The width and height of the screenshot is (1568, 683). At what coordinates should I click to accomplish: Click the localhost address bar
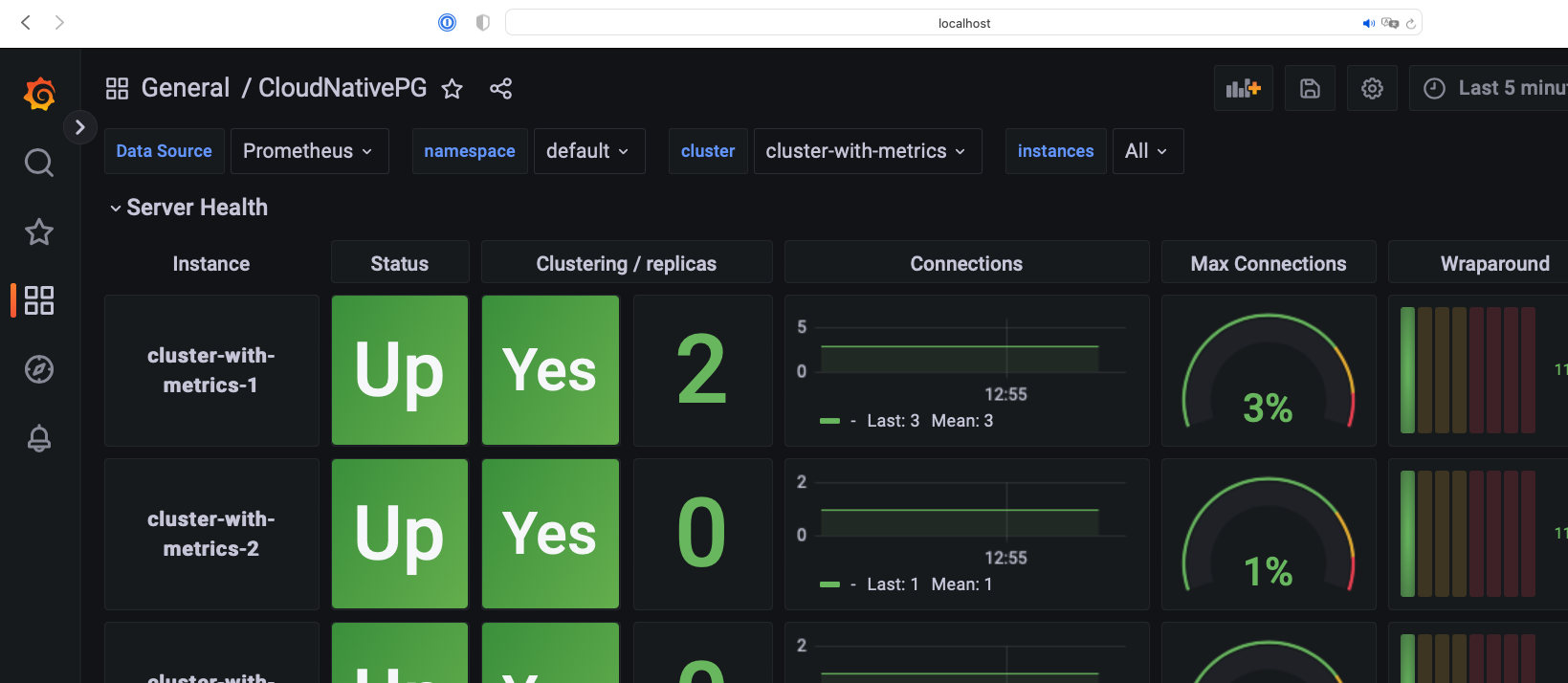[x=963, y=23]
